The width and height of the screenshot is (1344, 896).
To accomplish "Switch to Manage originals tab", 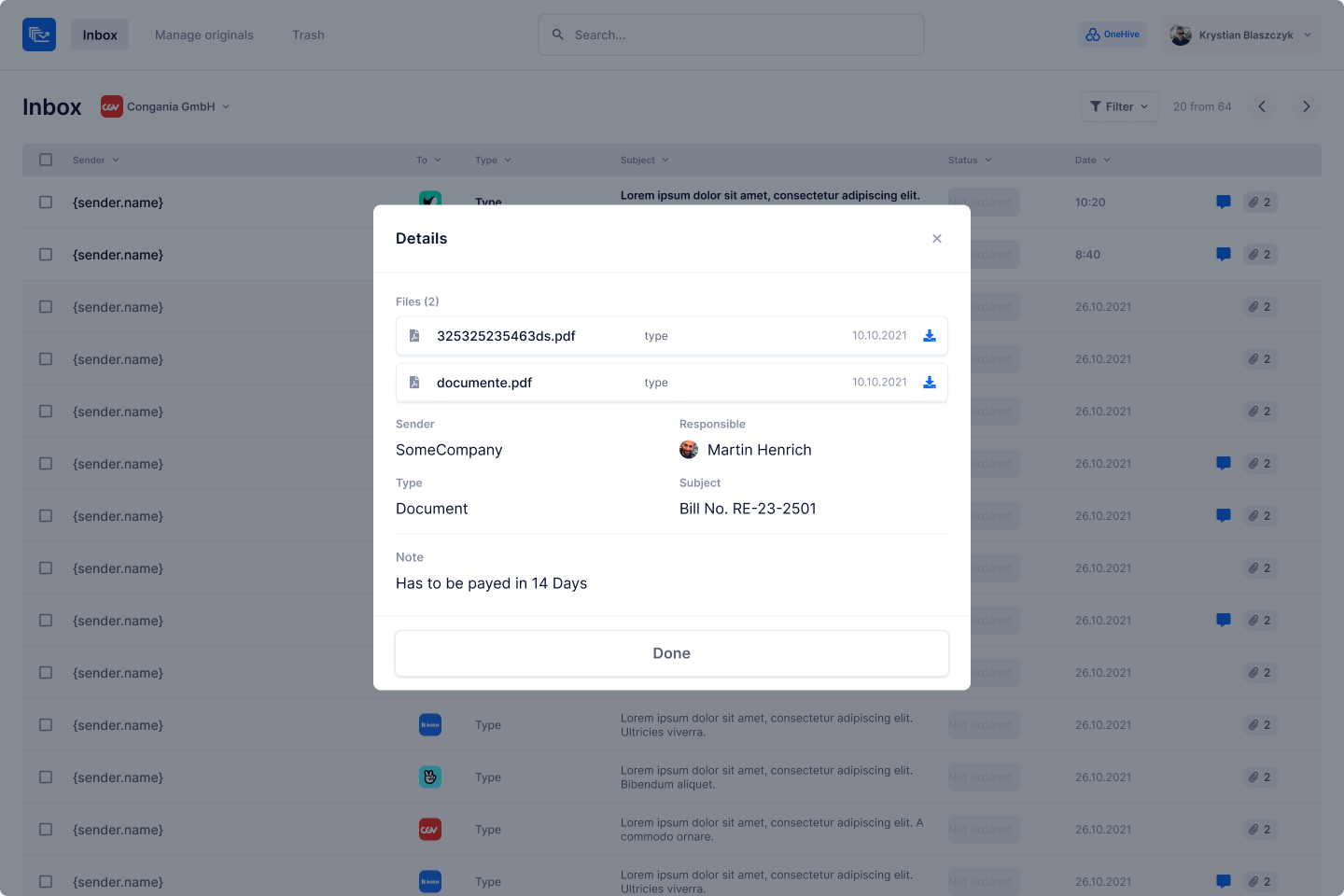I will (x=204, y=35).
